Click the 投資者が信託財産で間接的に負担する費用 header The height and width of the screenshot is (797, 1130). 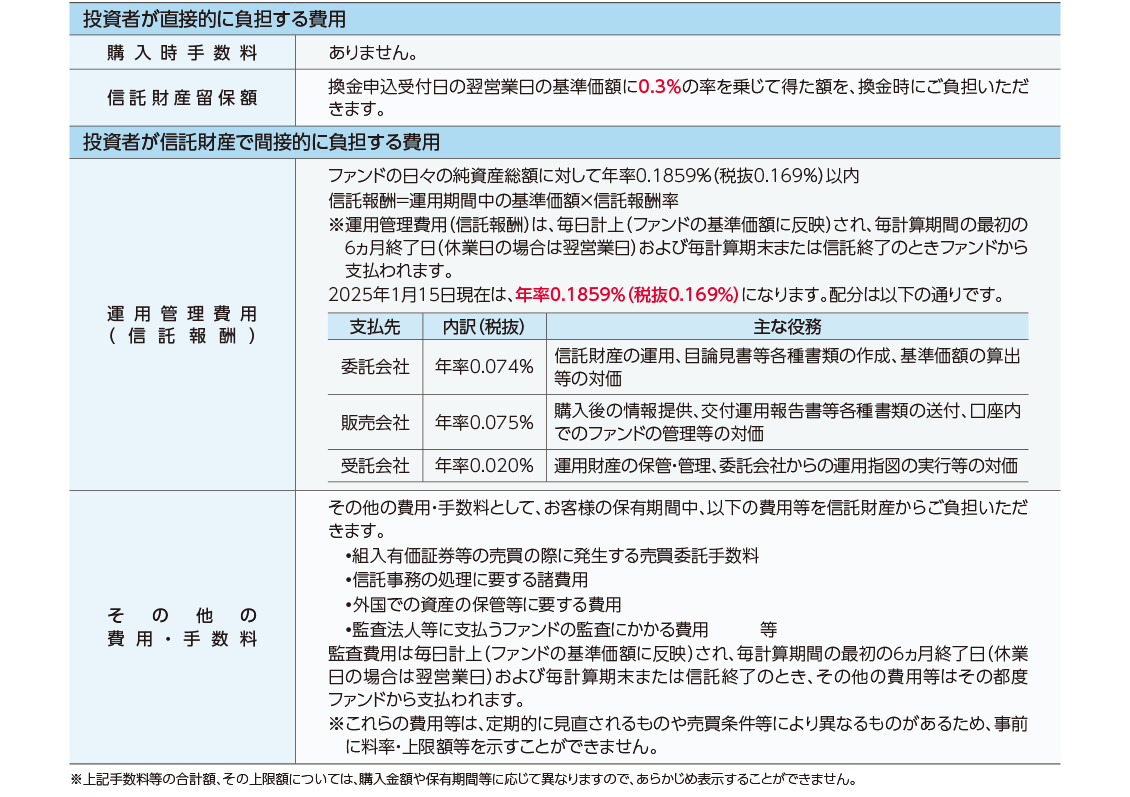pyautogui.click(x=261, y=142)
